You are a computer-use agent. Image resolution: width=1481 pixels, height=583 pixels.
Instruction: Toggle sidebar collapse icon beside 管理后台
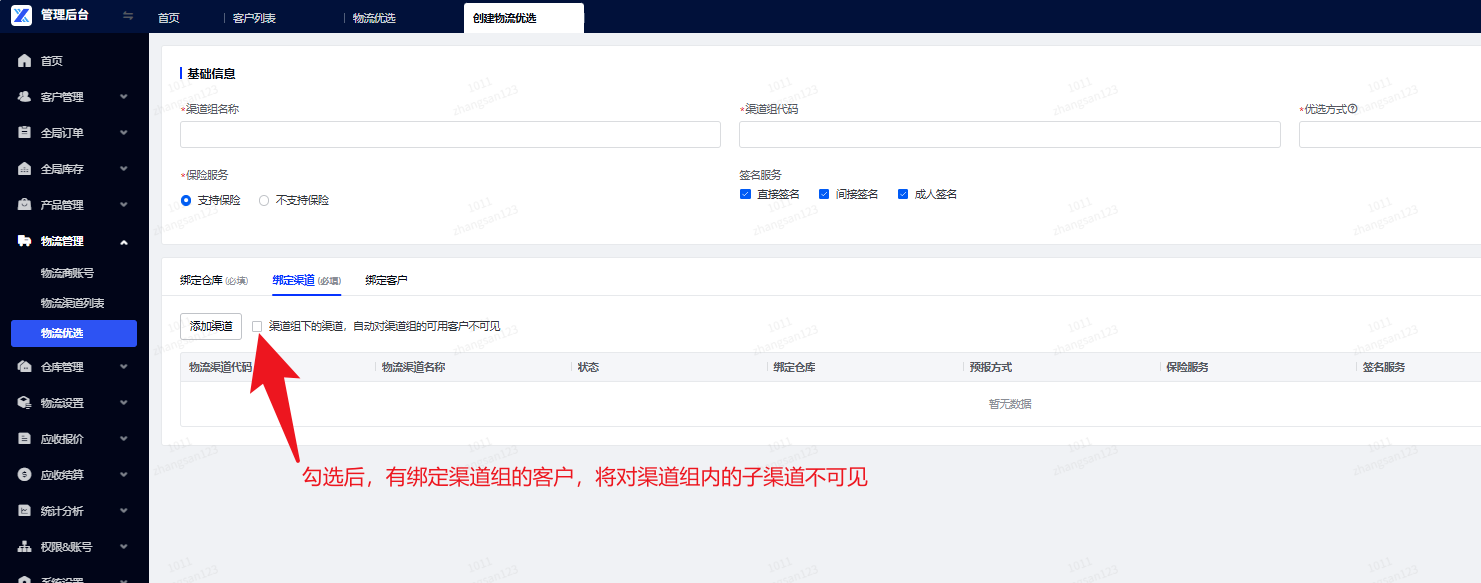[128, 15]
